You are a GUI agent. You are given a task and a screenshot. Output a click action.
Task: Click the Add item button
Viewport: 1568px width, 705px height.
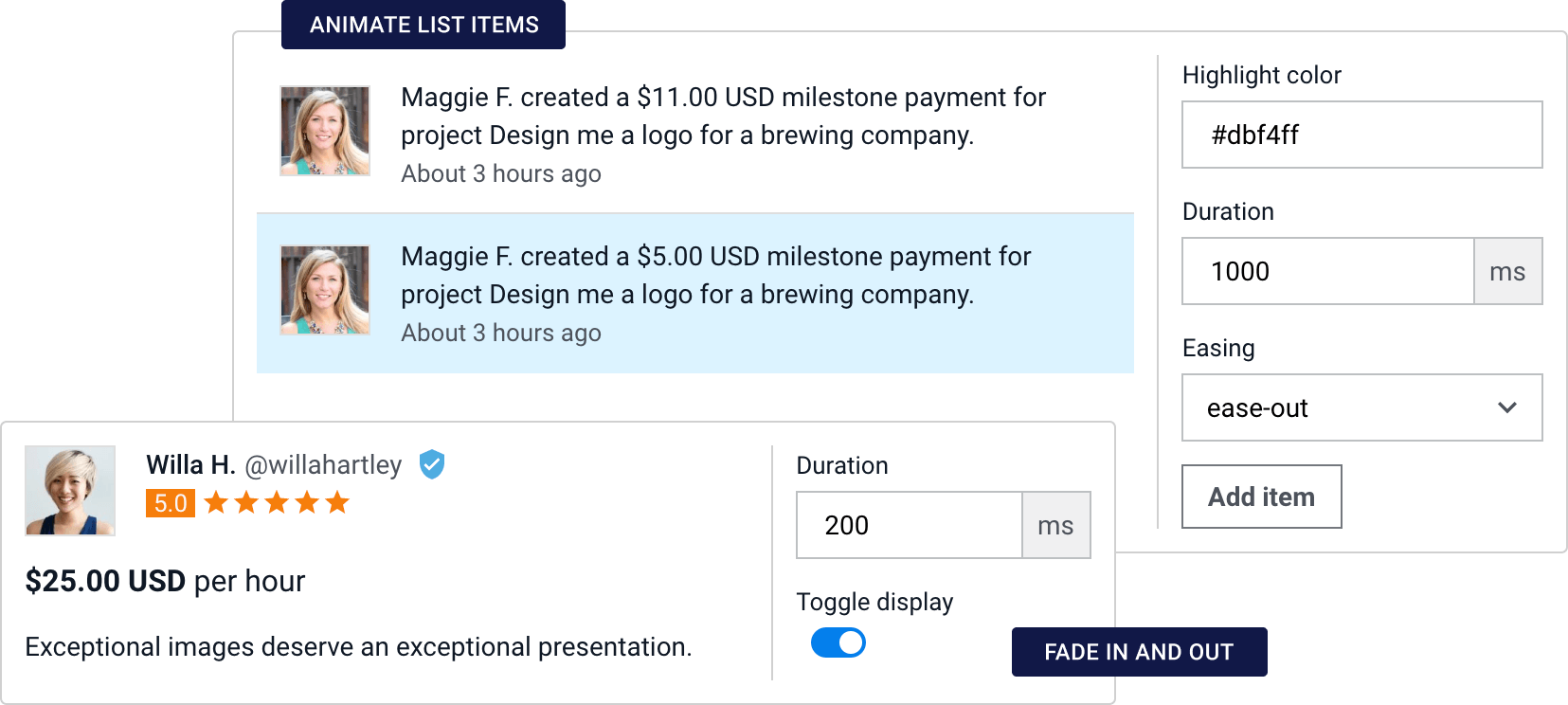1262,497
